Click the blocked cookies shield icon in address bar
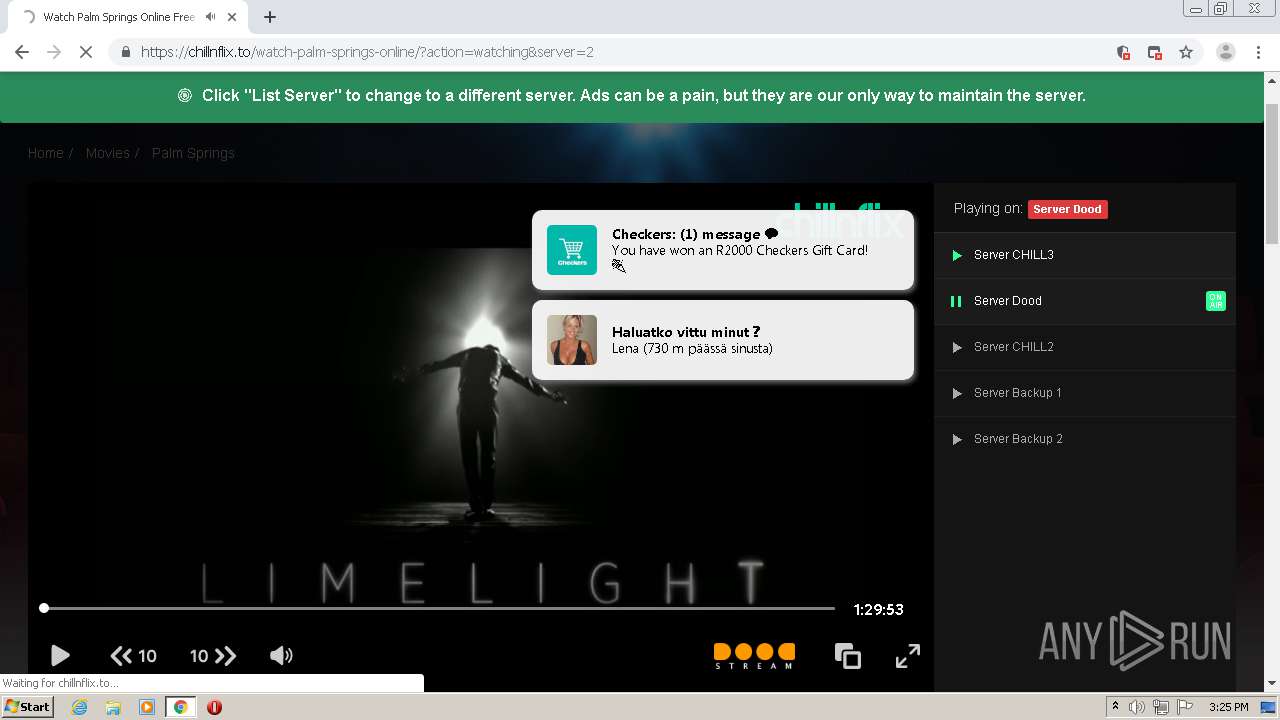 point(1123,52)
